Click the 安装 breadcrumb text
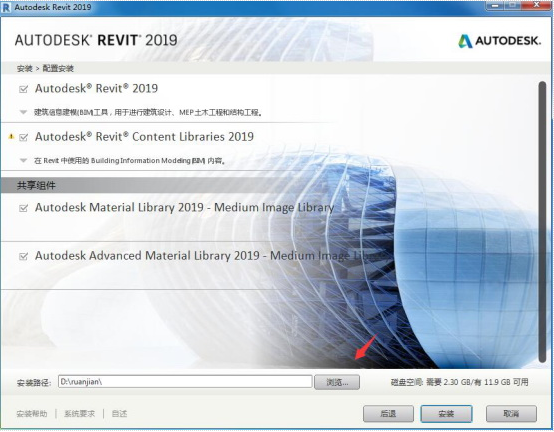This screenshot has width=554, height=432. [x=24, y=68]
